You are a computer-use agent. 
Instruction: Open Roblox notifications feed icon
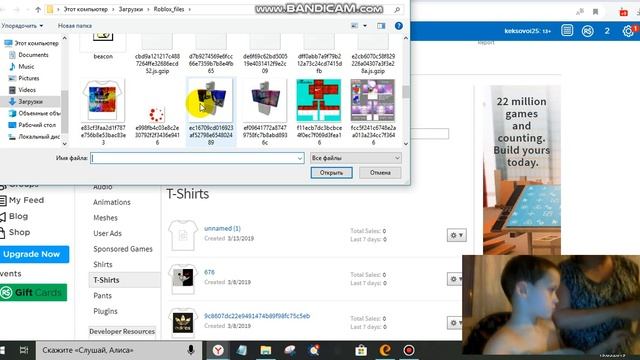(567, 31)
